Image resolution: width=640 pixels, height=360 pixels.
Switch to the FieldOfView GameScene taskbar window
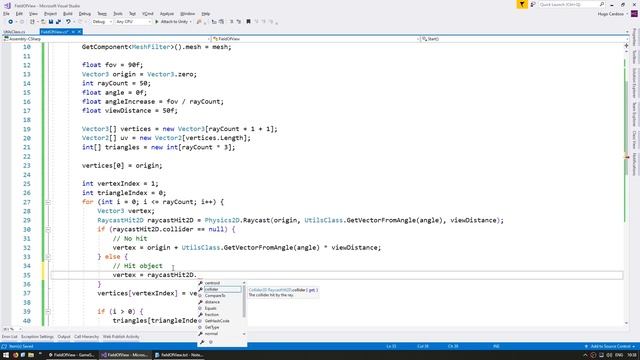[x=71, y=355]
